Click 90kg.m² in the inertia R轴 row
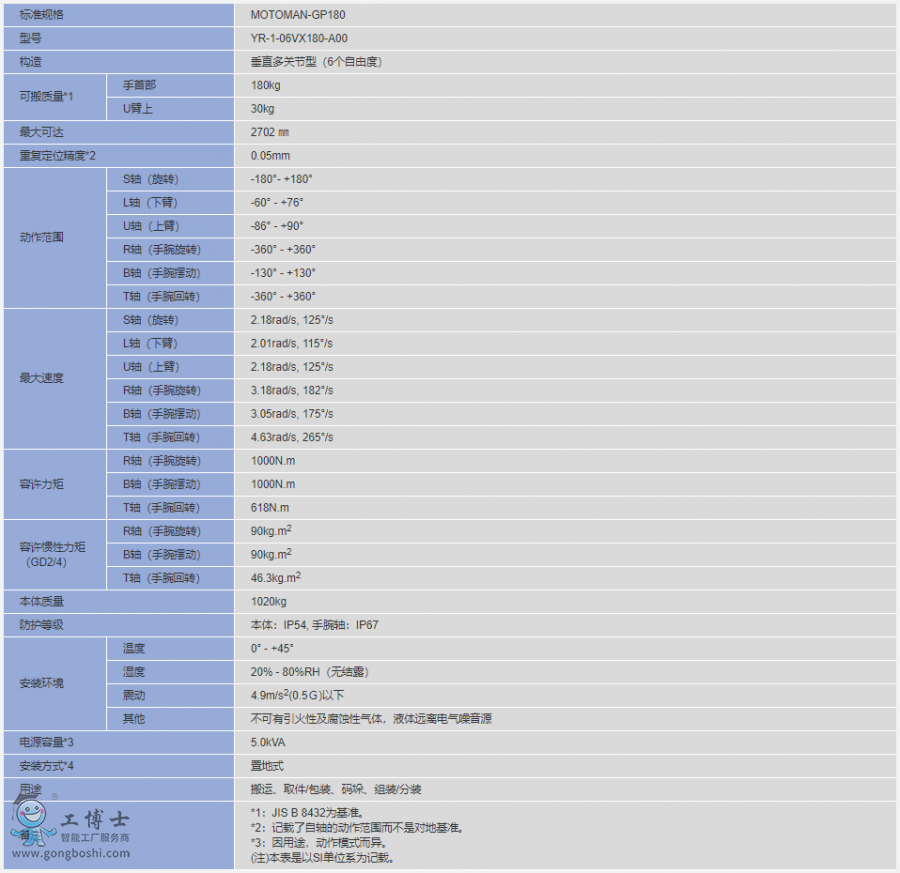Screen dimensions: 900x873 coord(271,531)
